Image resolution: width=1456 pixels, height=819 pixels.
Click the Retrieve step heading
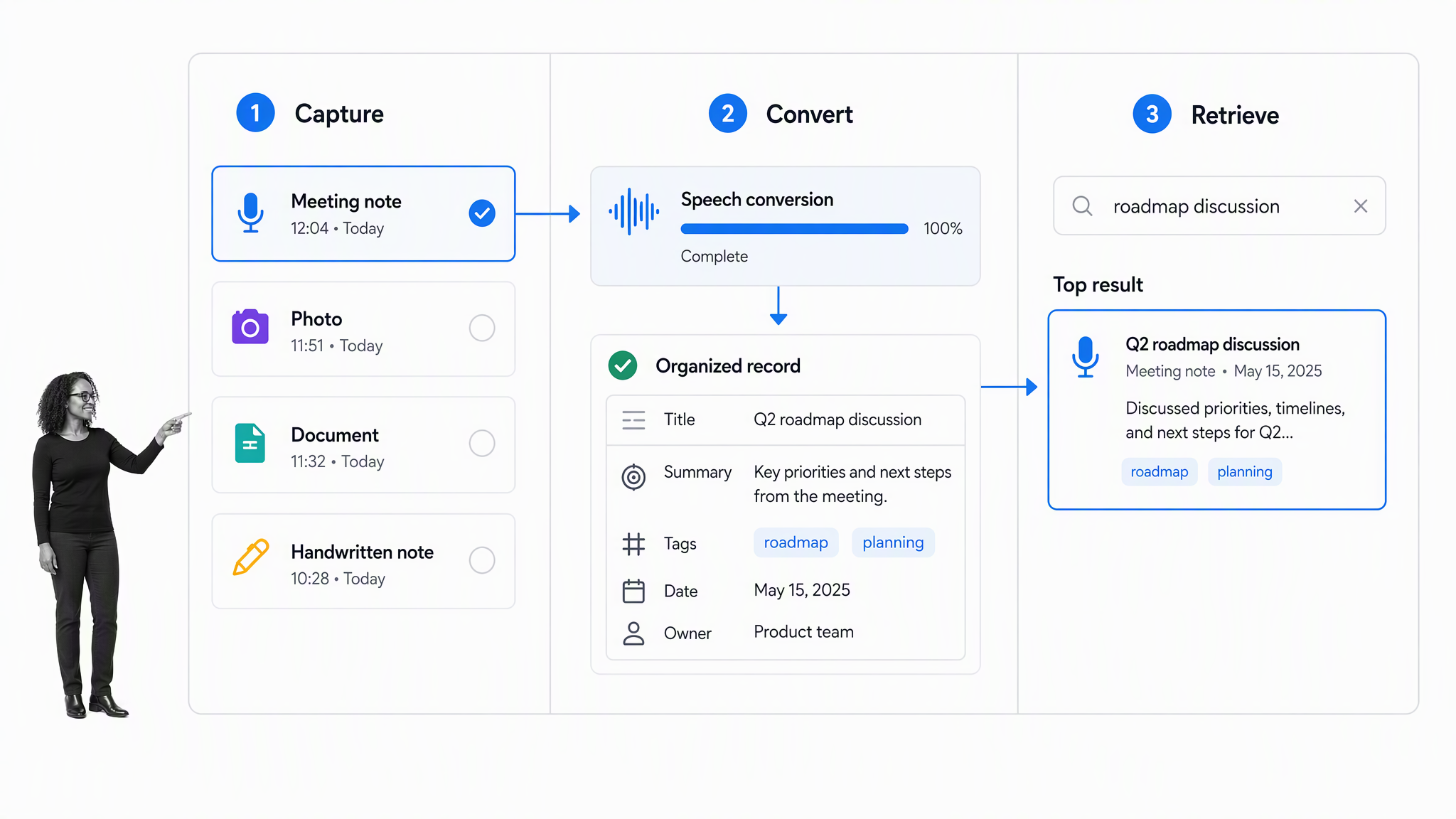tap(1235, 115)
